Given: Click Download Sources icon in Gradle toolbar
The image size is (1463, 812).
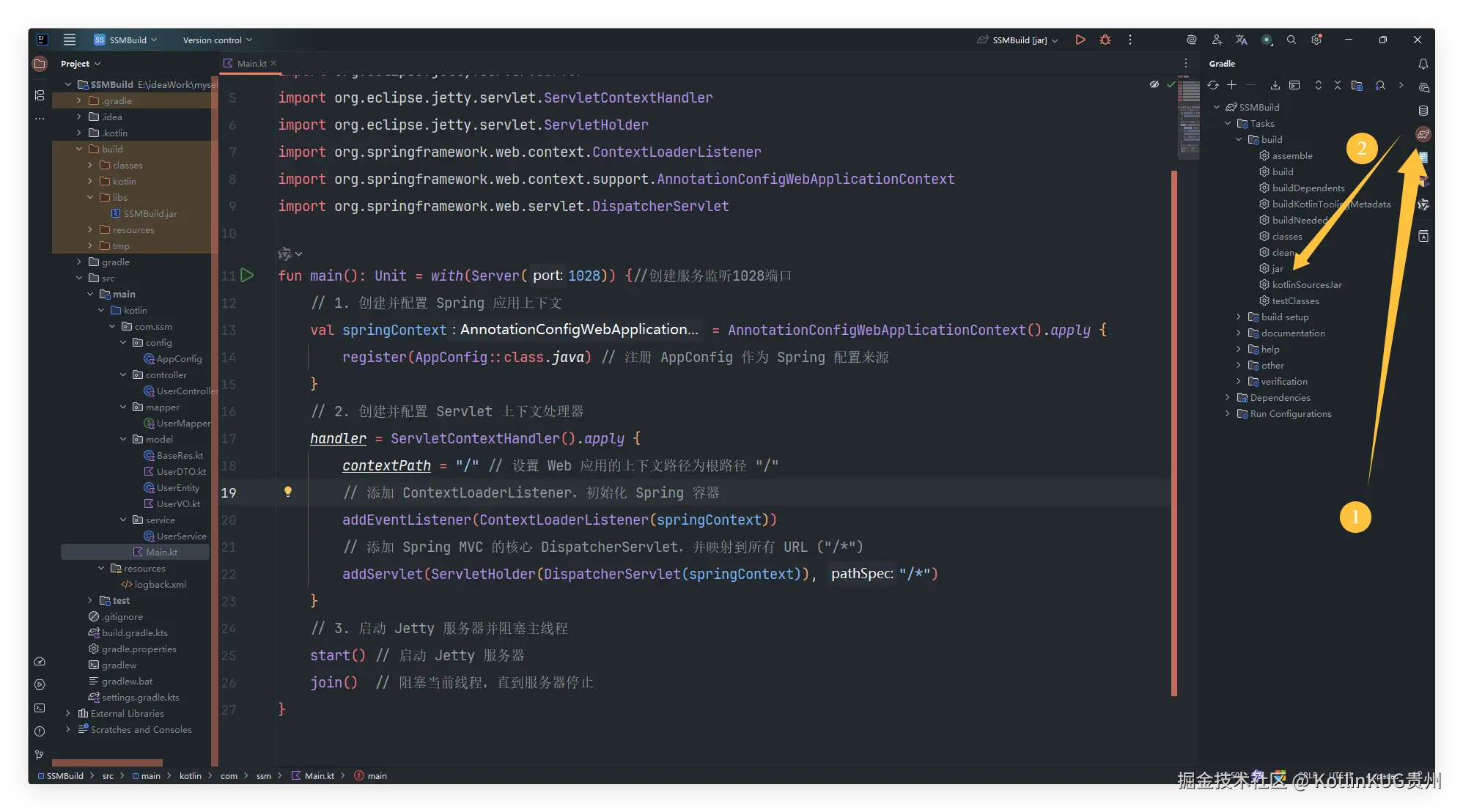Looking at the screenshot, I should click(x=1275, y=85).
